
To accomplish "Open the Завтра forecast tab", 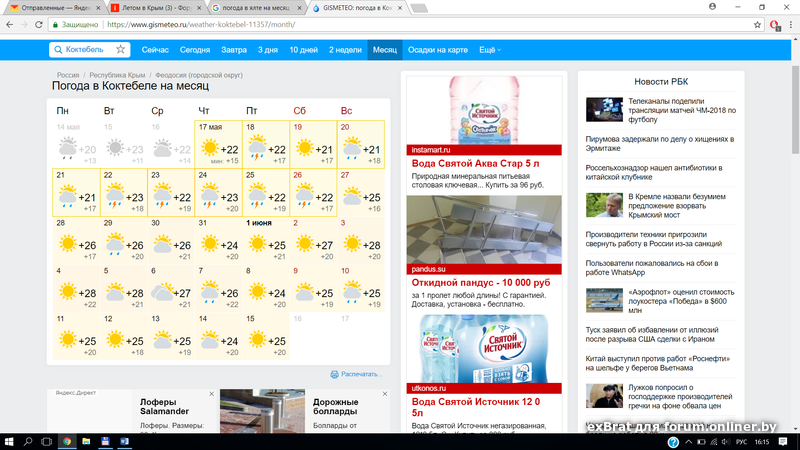I will click(233, 49).
